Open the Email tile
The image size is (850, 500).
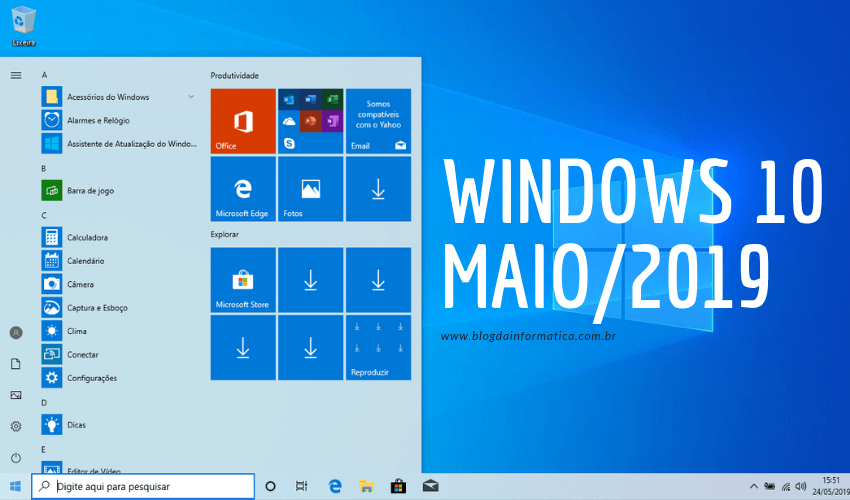click(378, 121)
